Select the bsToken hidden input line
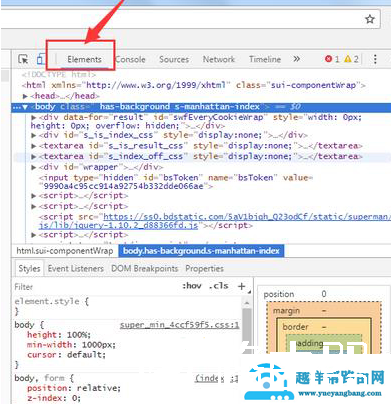 tap(176, 182)
